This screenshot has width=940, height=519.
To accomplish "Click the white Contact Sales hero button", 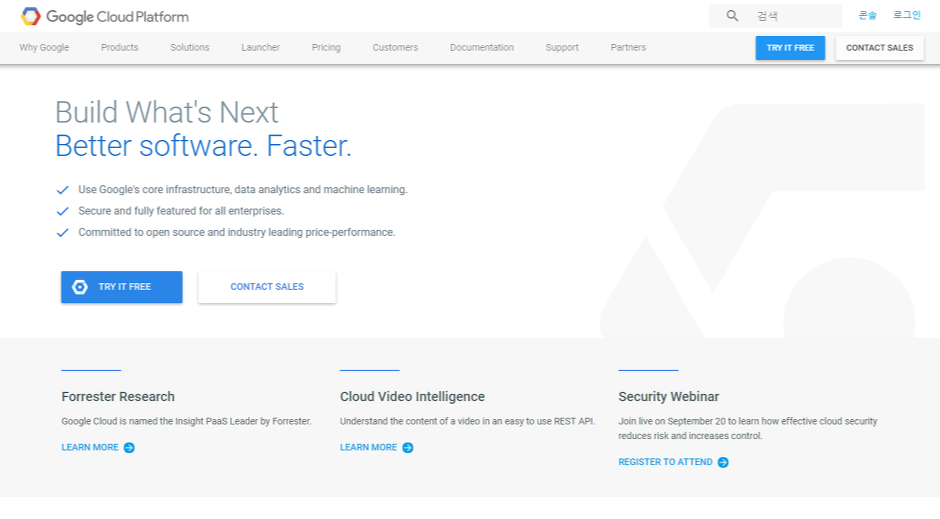I will [267, 287].
